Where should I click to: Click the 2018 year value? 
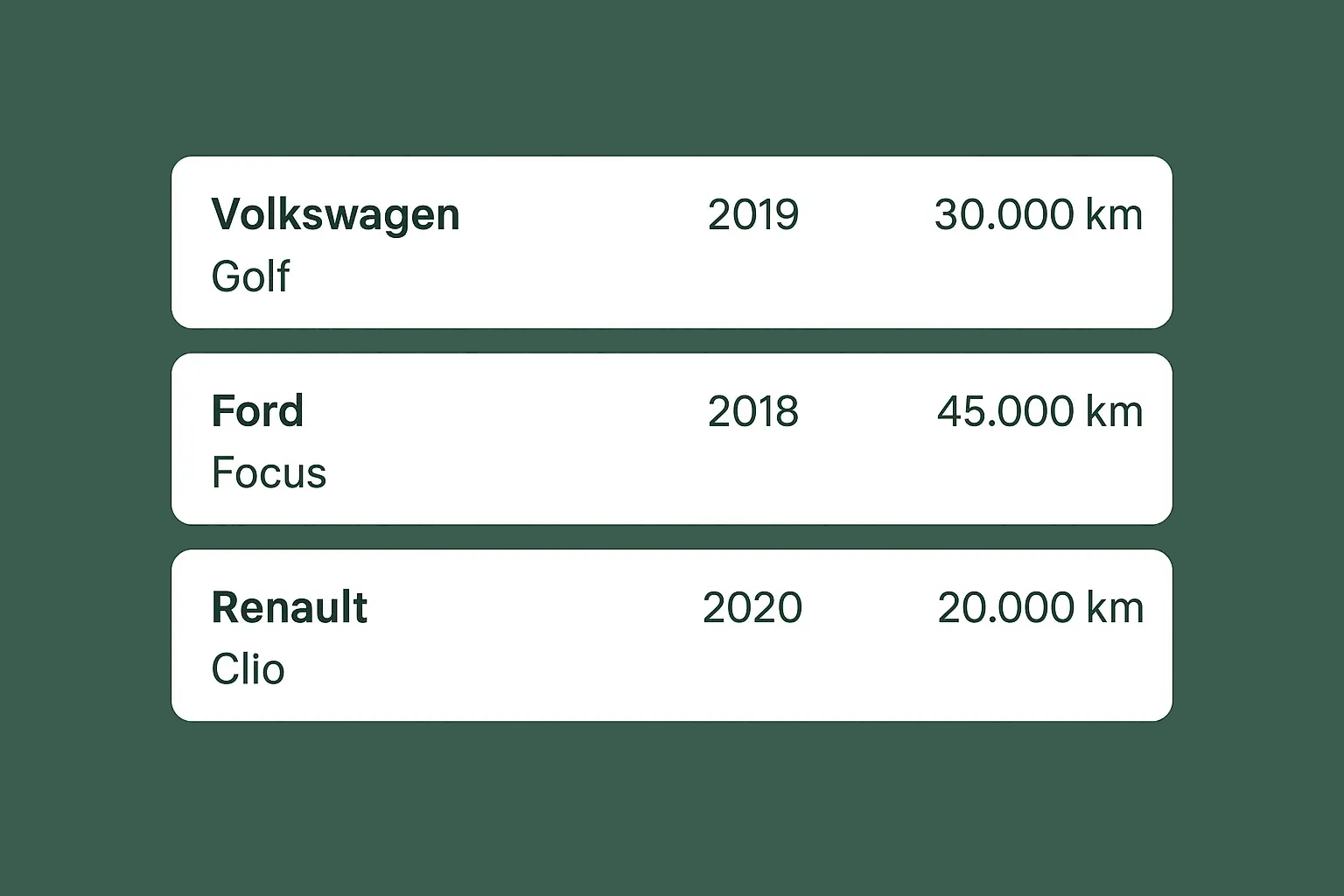752,411
